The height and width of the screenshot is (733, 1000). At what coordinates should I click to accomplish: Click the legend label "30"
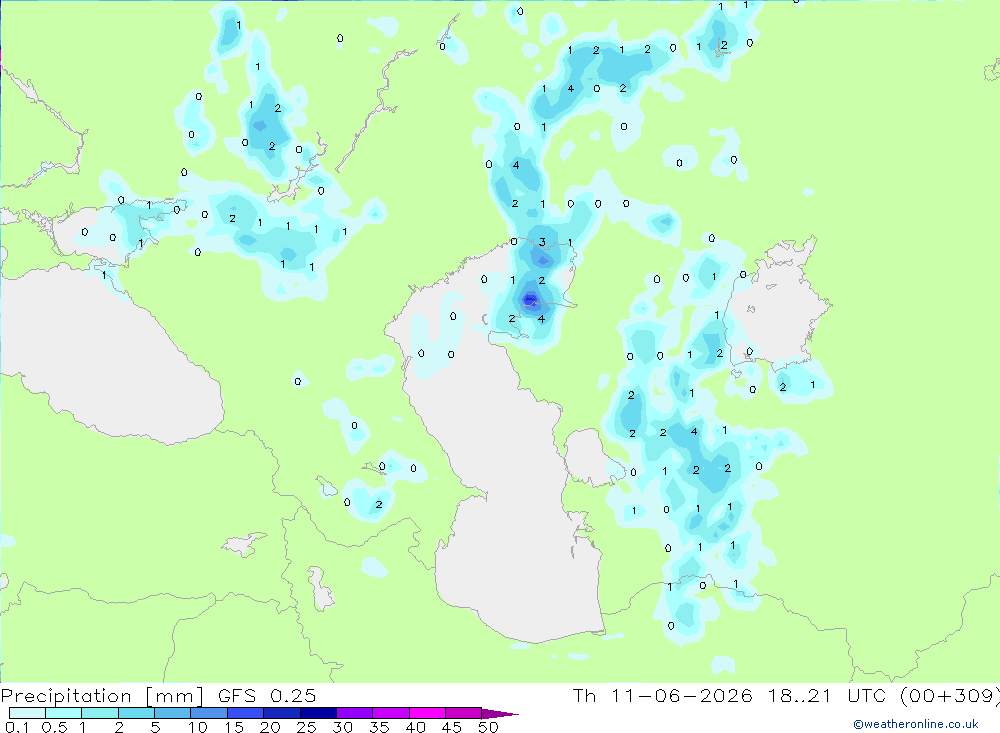342,727
